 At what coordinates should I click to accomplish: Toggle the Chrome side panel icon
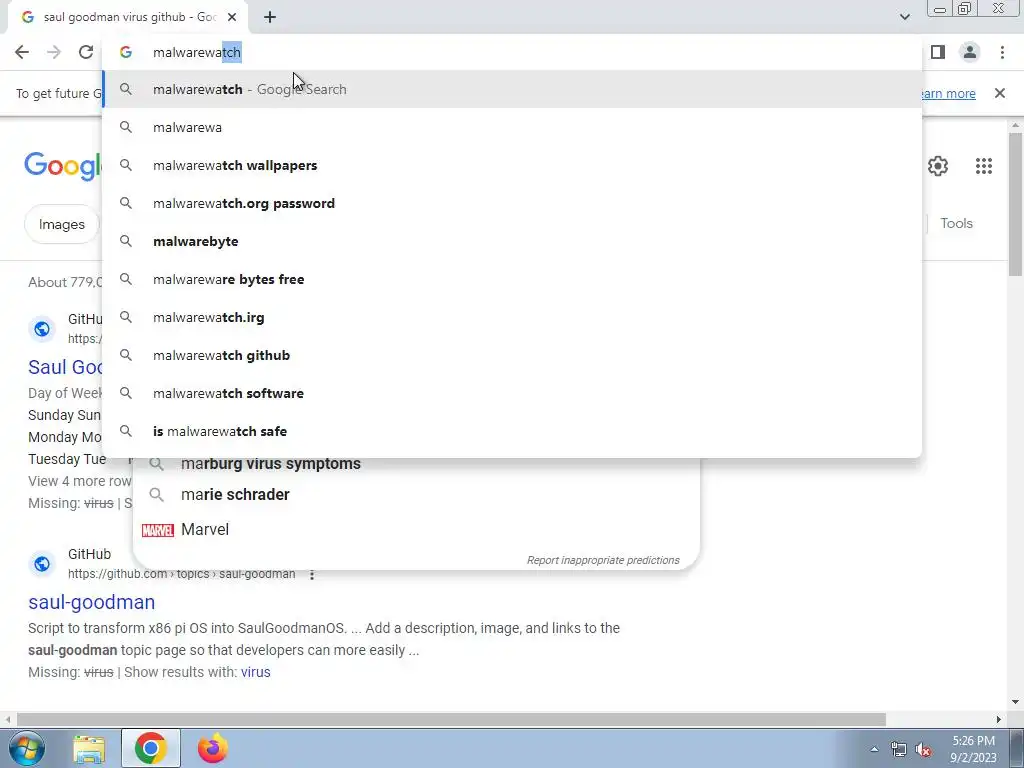pos(938,52)
